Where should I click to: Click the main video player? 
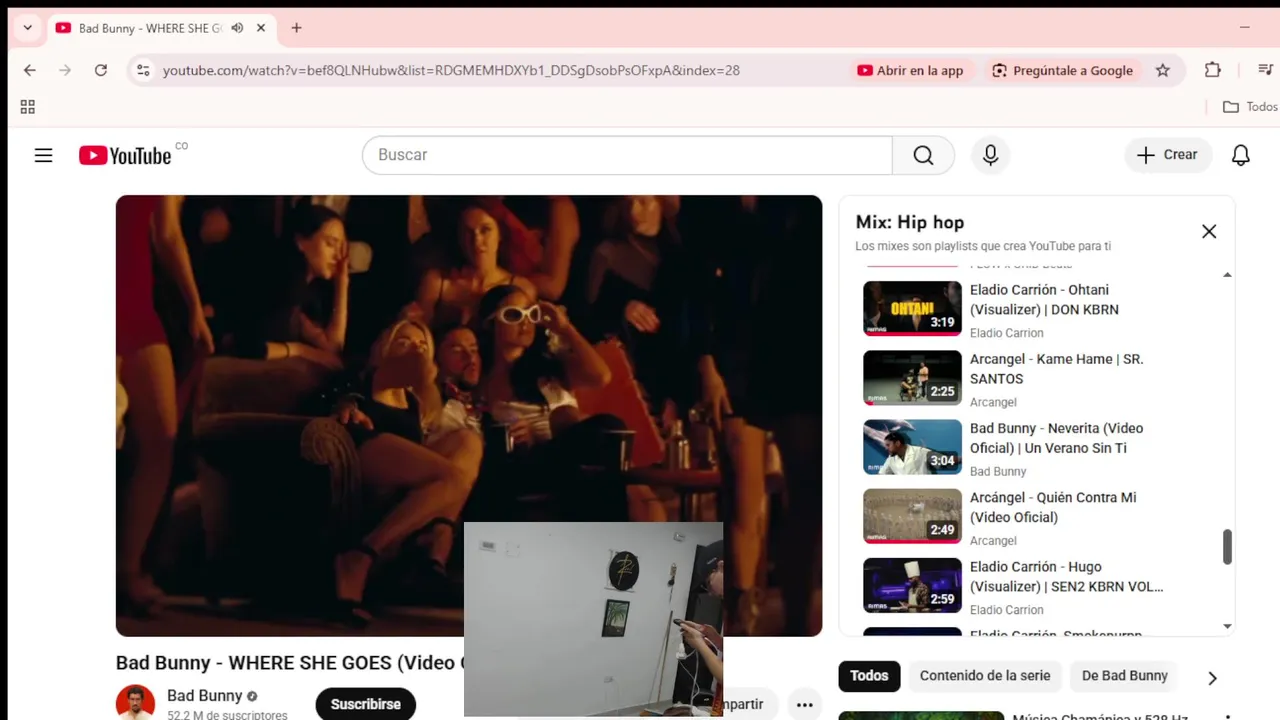(x=469, y=415)
